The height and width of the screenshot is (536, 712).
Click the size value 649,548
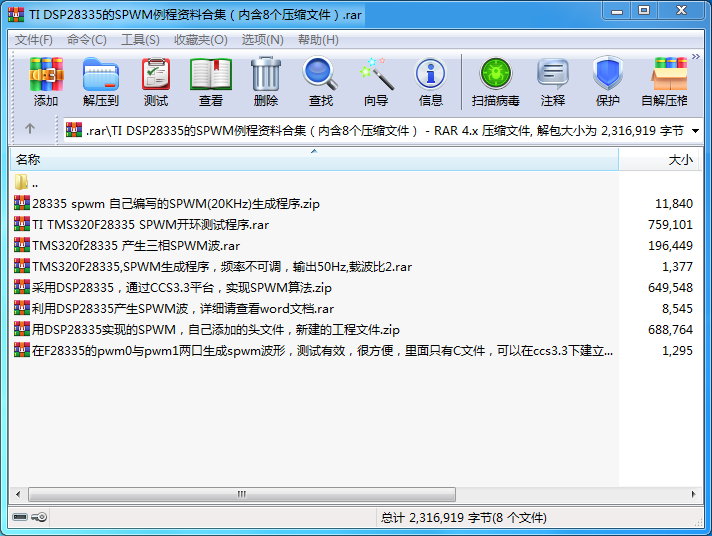coord(670,288)
